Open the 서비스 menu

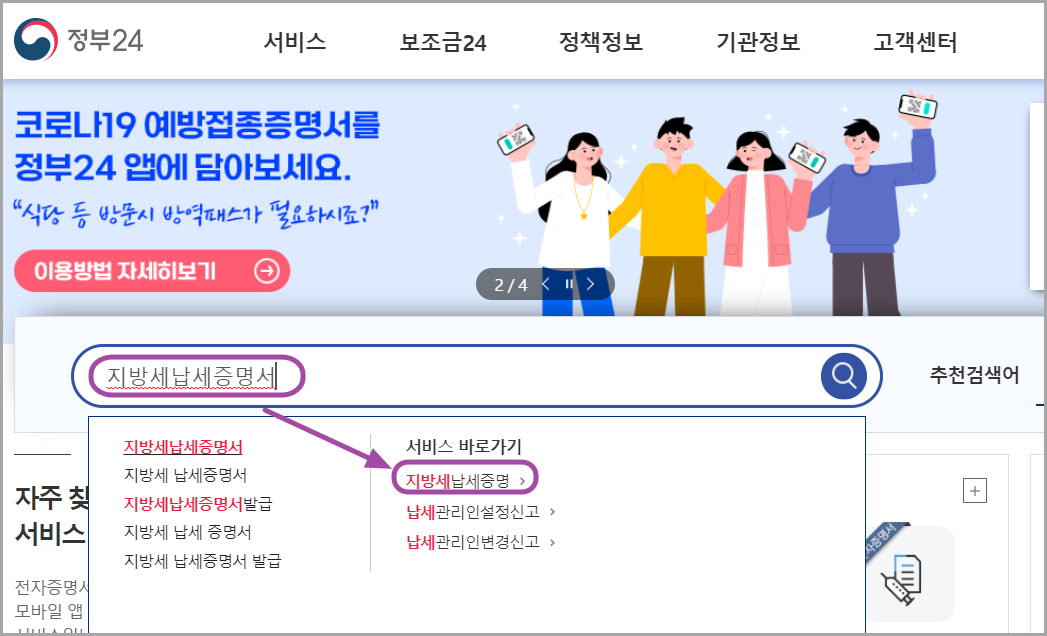pyautogui.click(x=294, y=42)
